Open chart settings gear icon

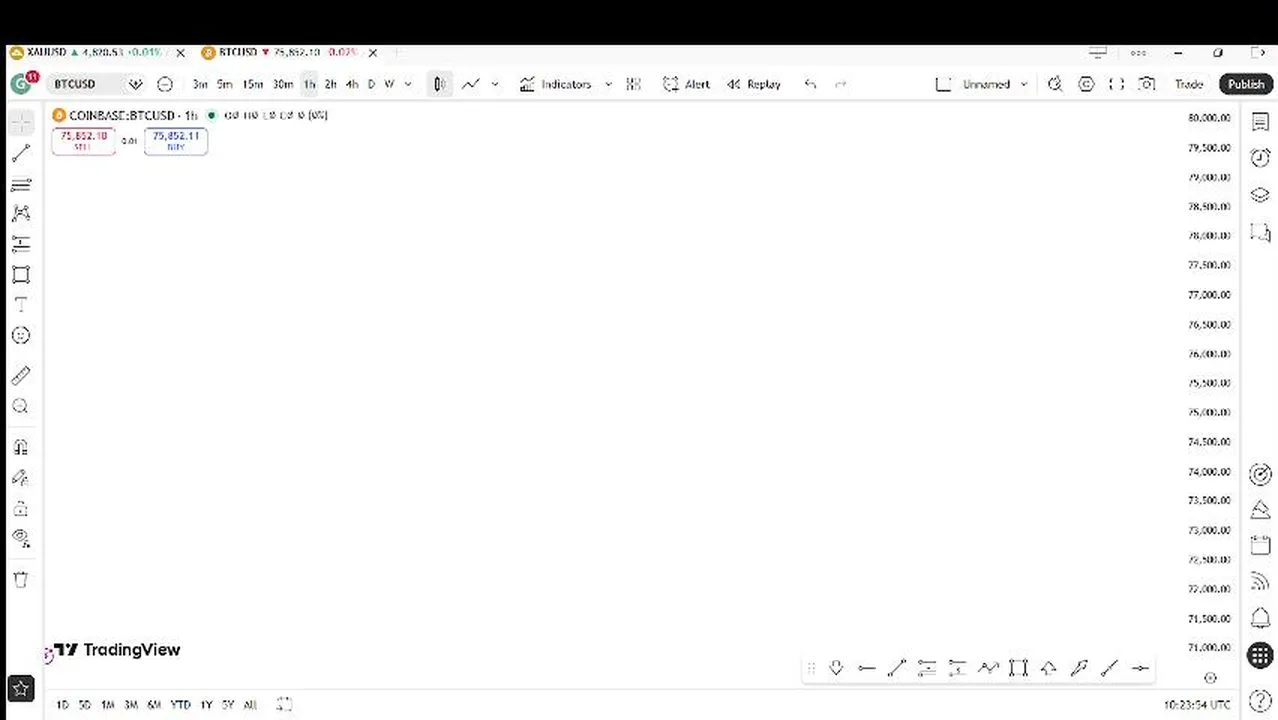pos(1086,84)
